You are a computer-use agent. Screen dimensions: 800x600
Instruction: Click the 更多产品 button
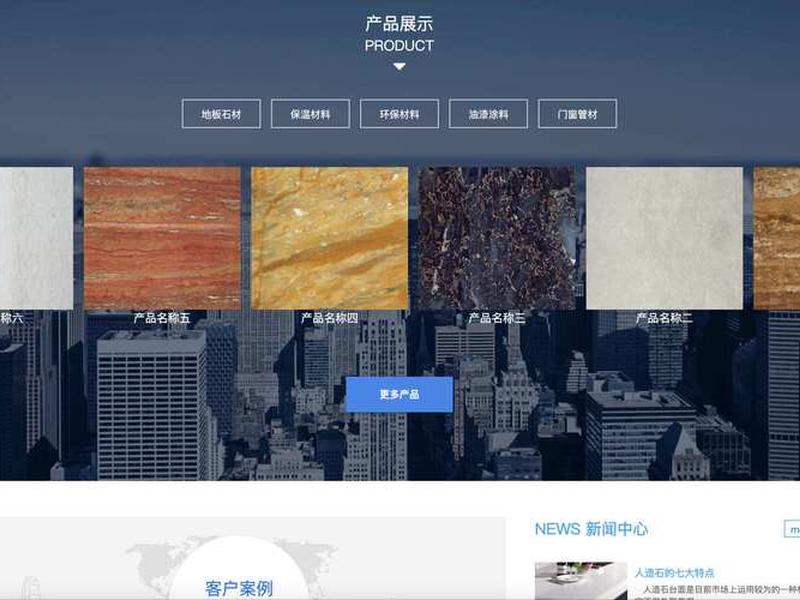point(399,394)
